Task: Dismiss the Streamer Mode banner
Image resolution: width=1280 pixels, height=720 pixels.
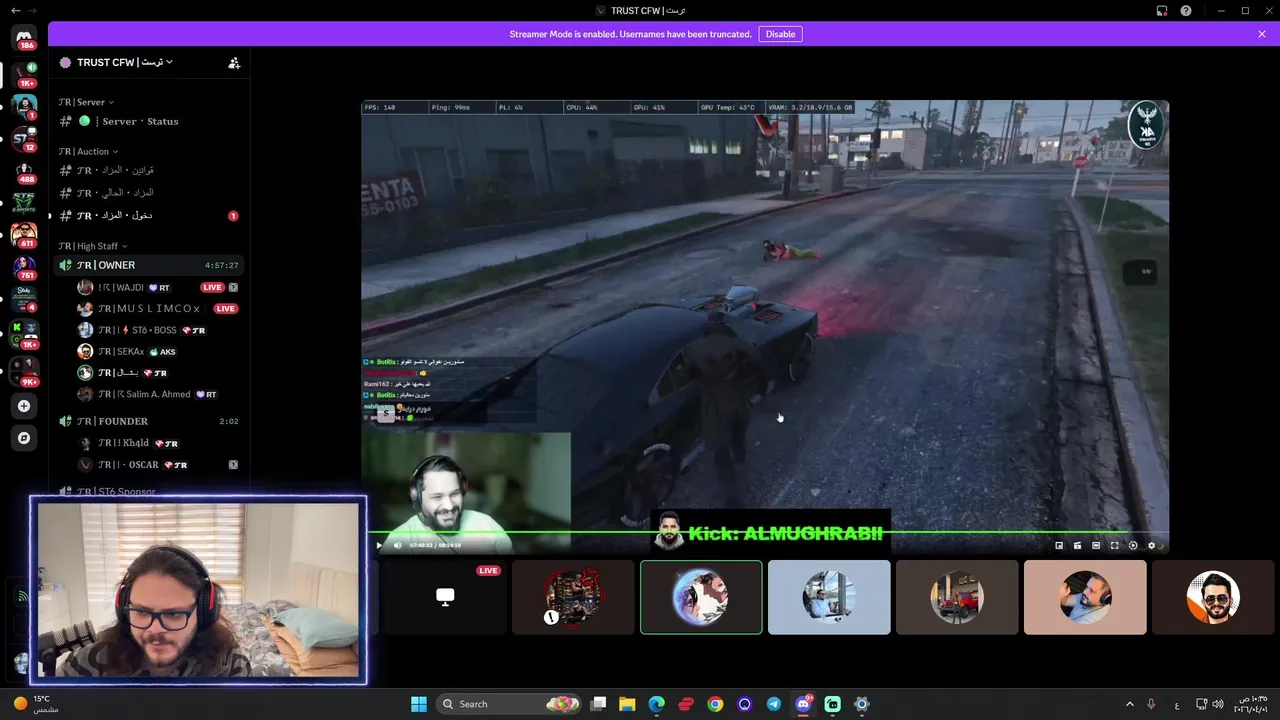Action: pyautogui.click(x=1262, y=34)
